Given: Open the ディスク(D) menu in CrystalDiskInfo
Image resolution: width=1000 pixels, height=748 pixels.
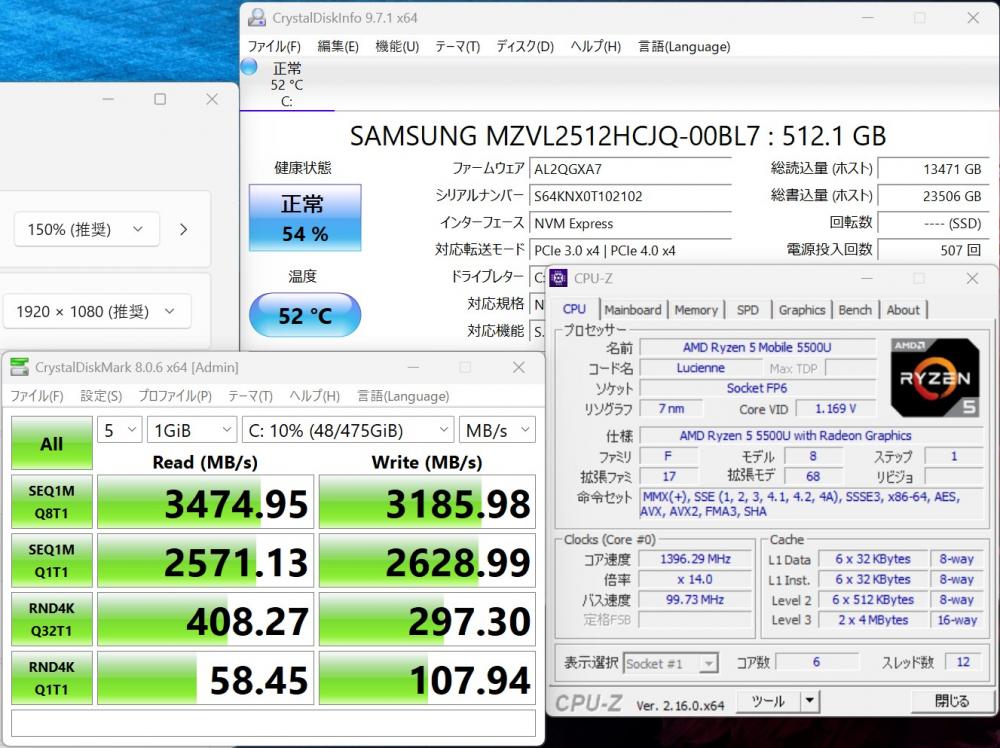Looking at the screenshot, I should pos(525,47).
